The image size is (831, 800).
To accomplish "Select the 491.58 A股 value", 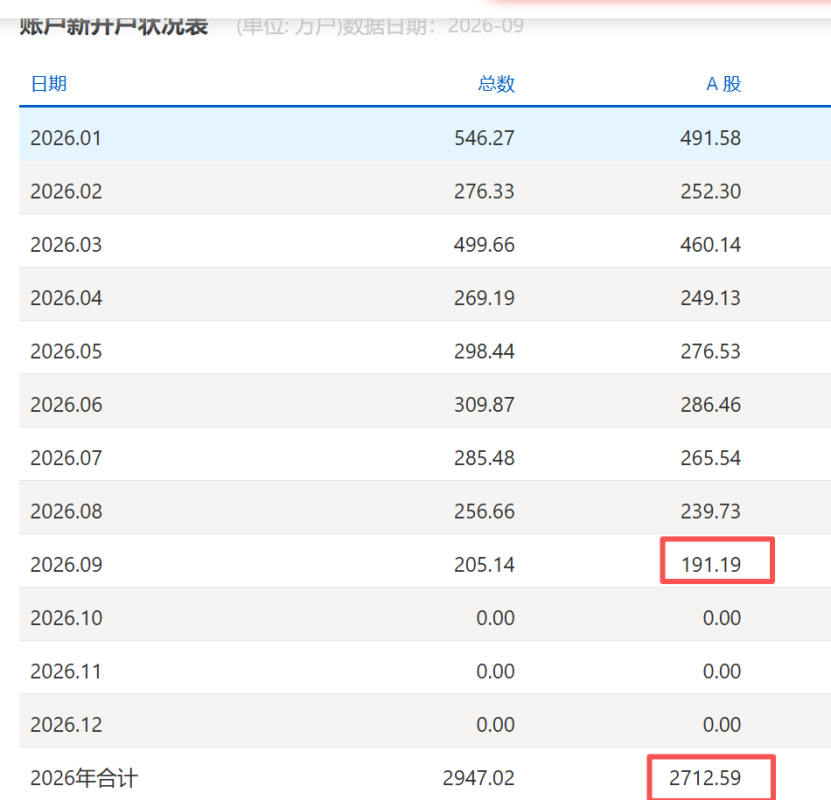I will point(711,138).
